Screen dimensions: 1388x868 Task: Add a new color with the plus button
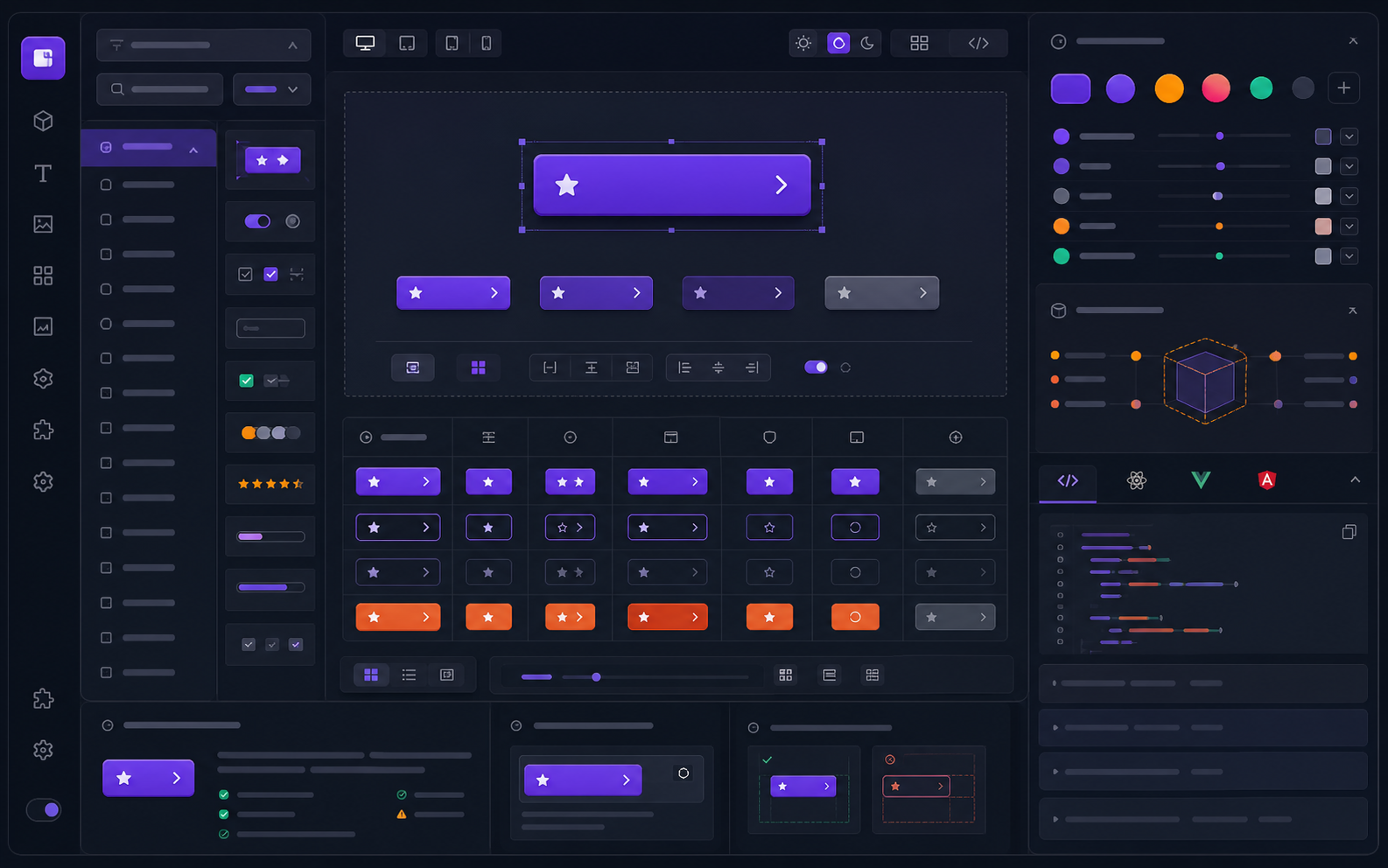tap(1343, 87)
